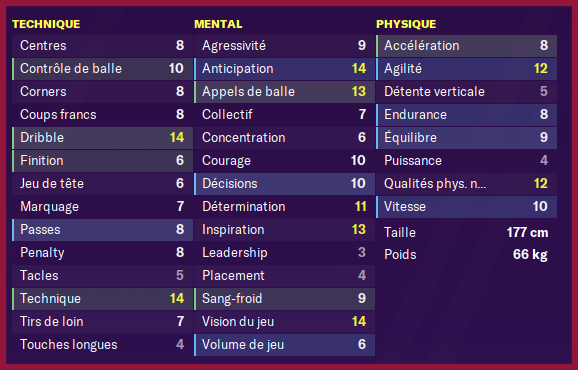Select the Passes attribute row
Image resolution: width=578 pixels, height=370 pixels.
(102, 230)
